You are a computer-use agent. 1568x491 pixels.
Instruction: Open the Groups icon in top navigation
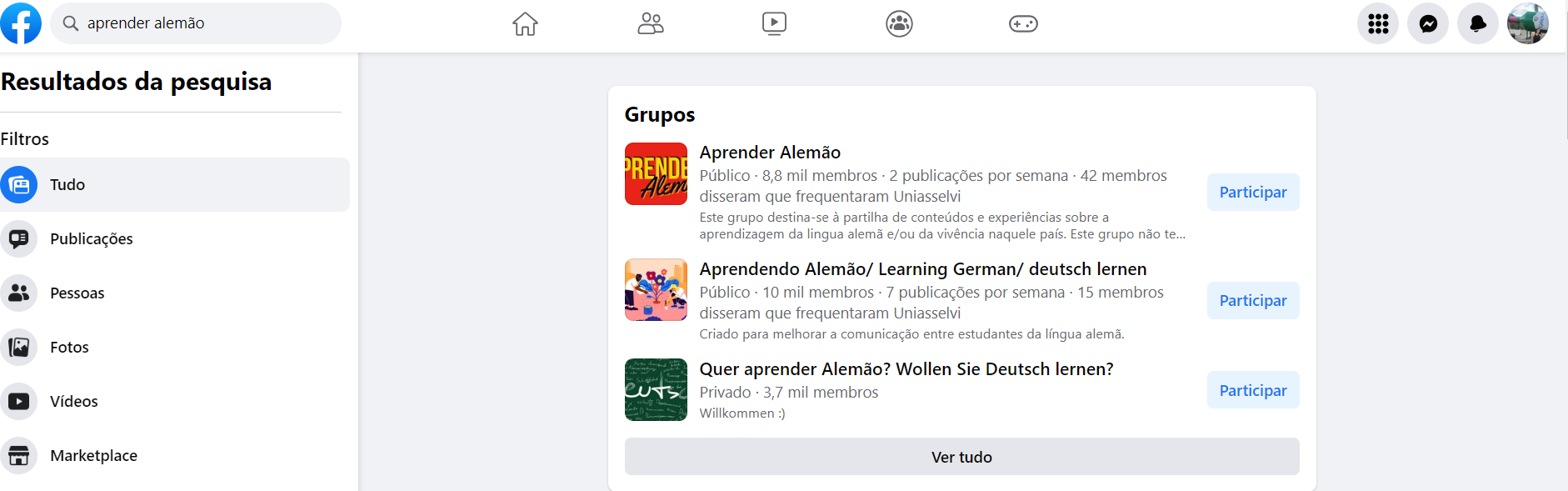[x=899, y=23]
